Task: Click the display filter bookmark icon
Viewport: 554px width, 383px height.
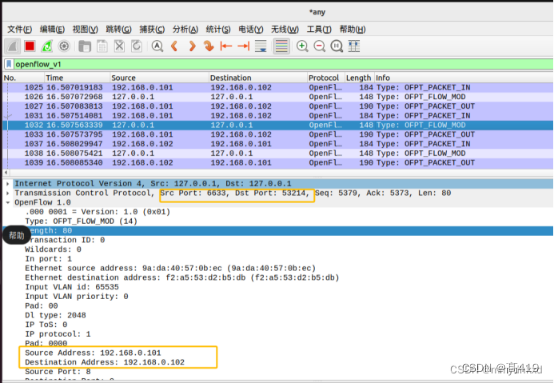Action: [9, 64]
